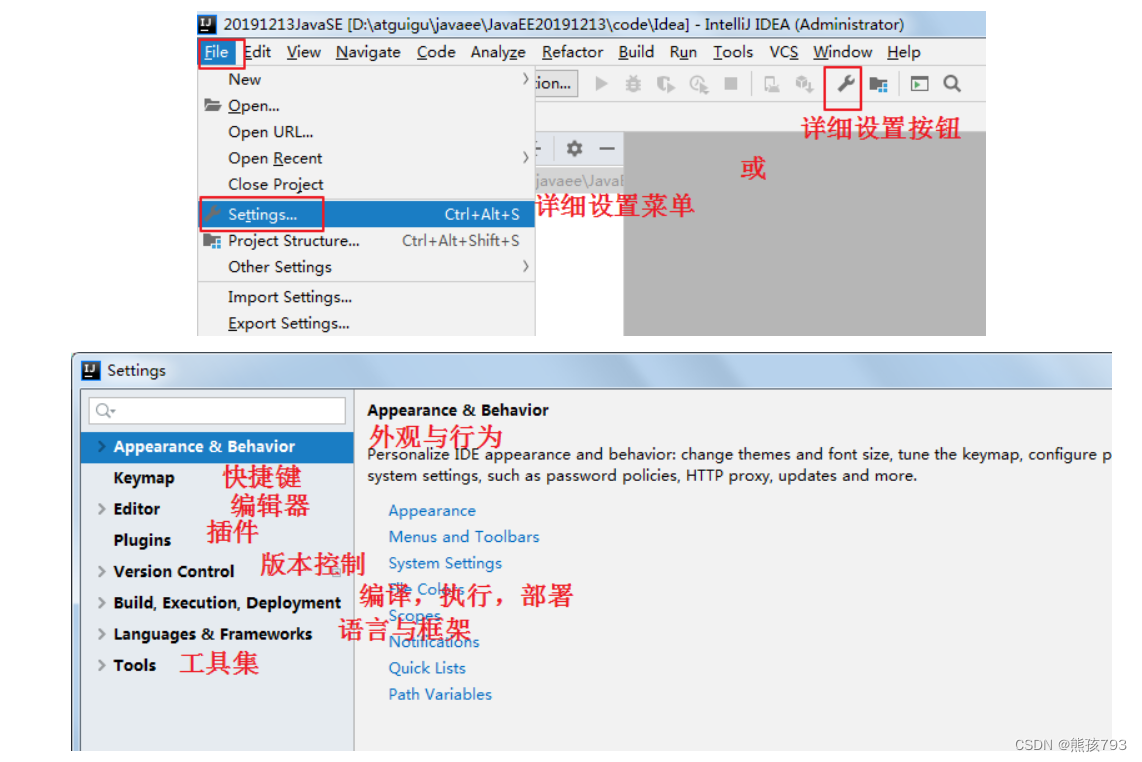Select Plugins in Settings tree
Viewport: 1142px width, 762px height.
pyautogui.click(x=142, y=540)
